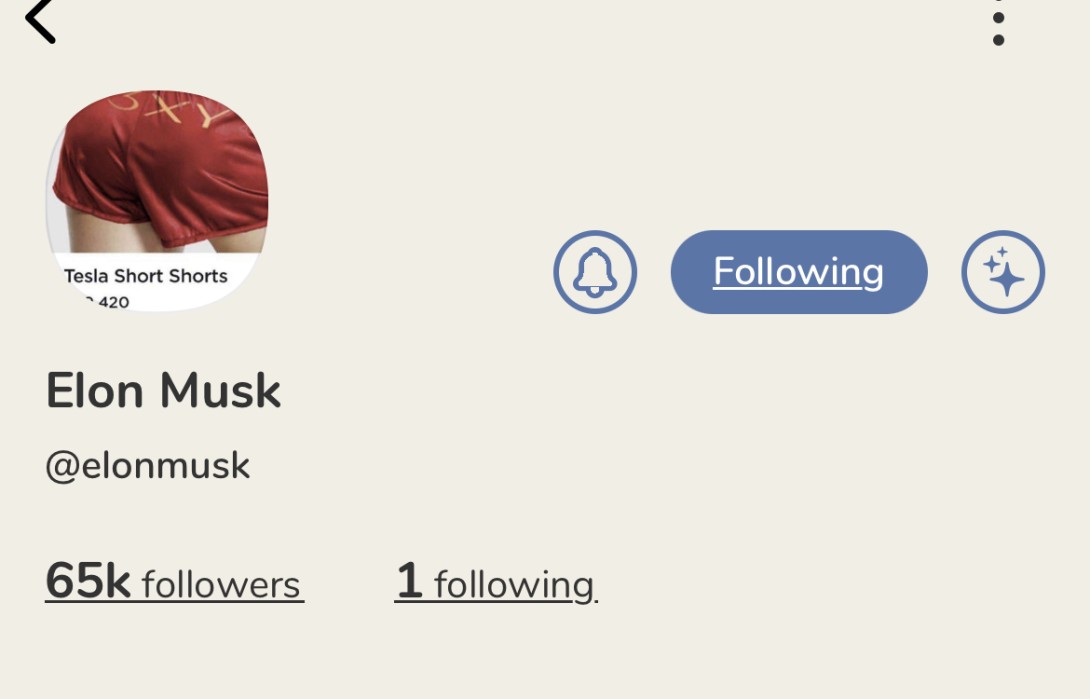This screenshot has width=1090, height=699.
Task: Unfollow by tapping the Following button
Action: click(798, 271)
